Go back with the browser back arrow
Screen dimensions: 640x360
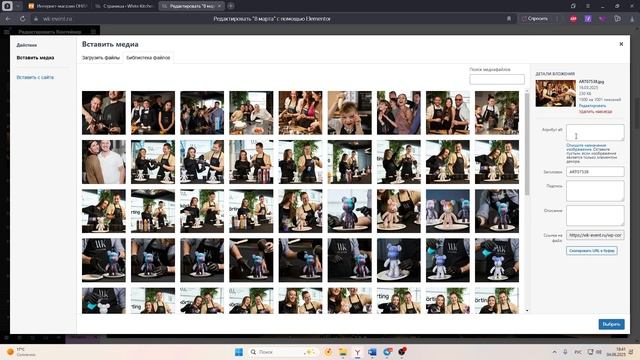point(8,19)
